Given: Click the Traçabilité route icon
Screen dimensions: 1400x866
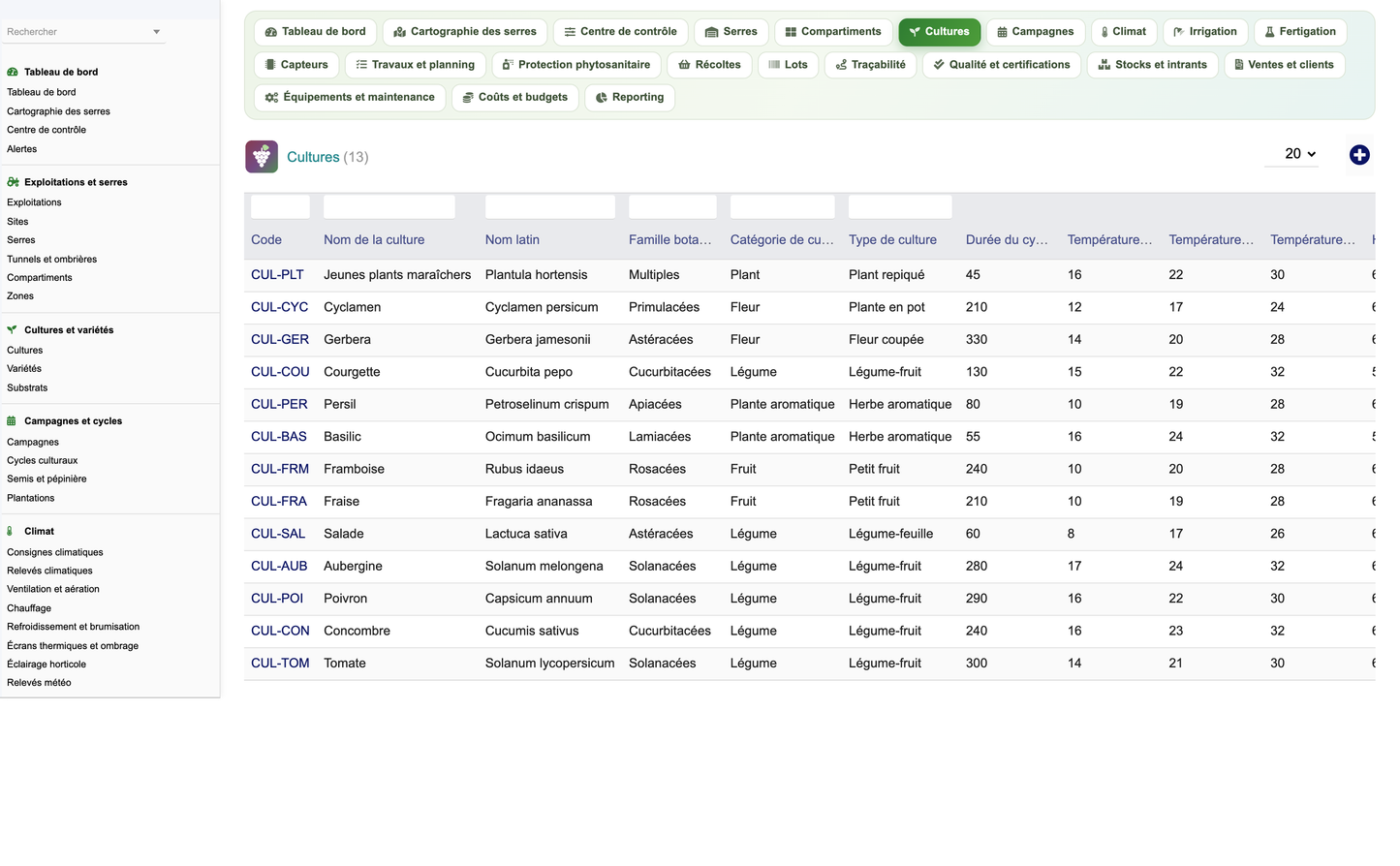Looking at the screenshot, I should (x=841, y=65).
